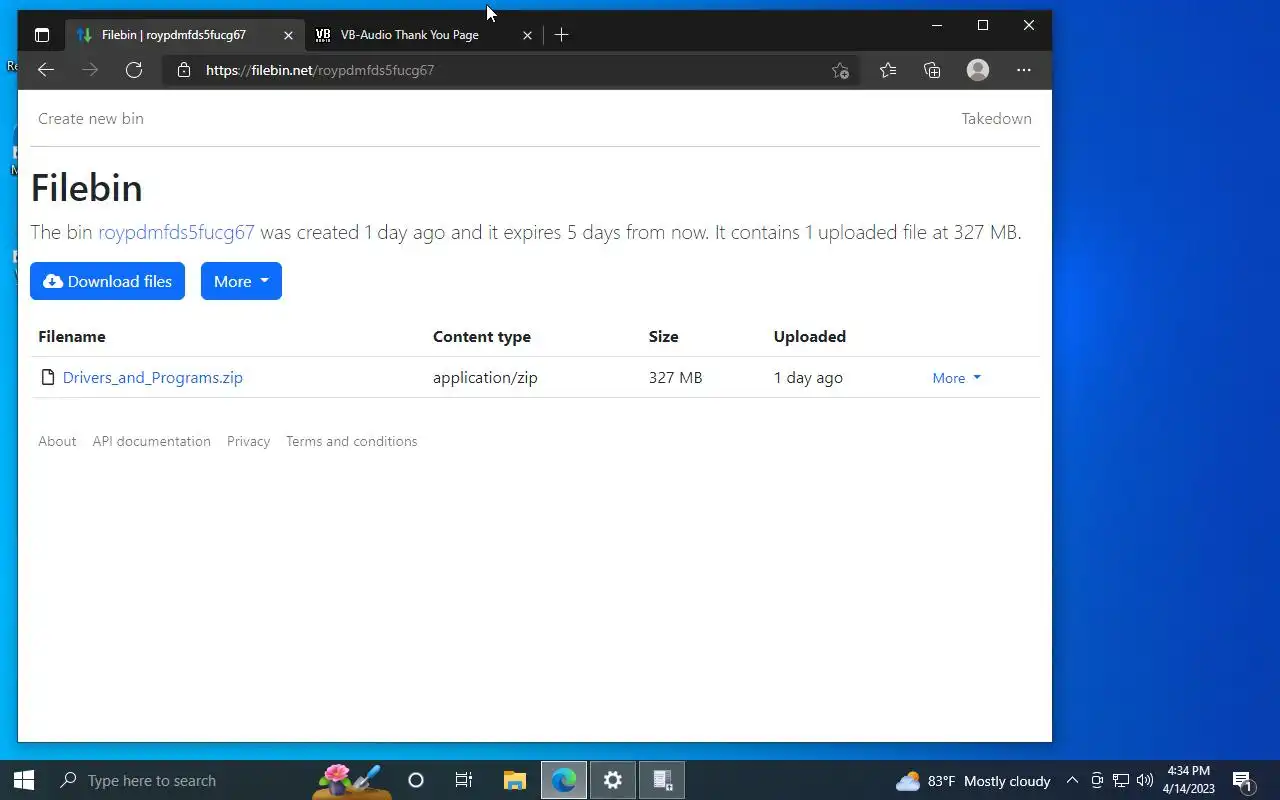Expand the blue More dropdown button
1280x800 pixels.
241,281
